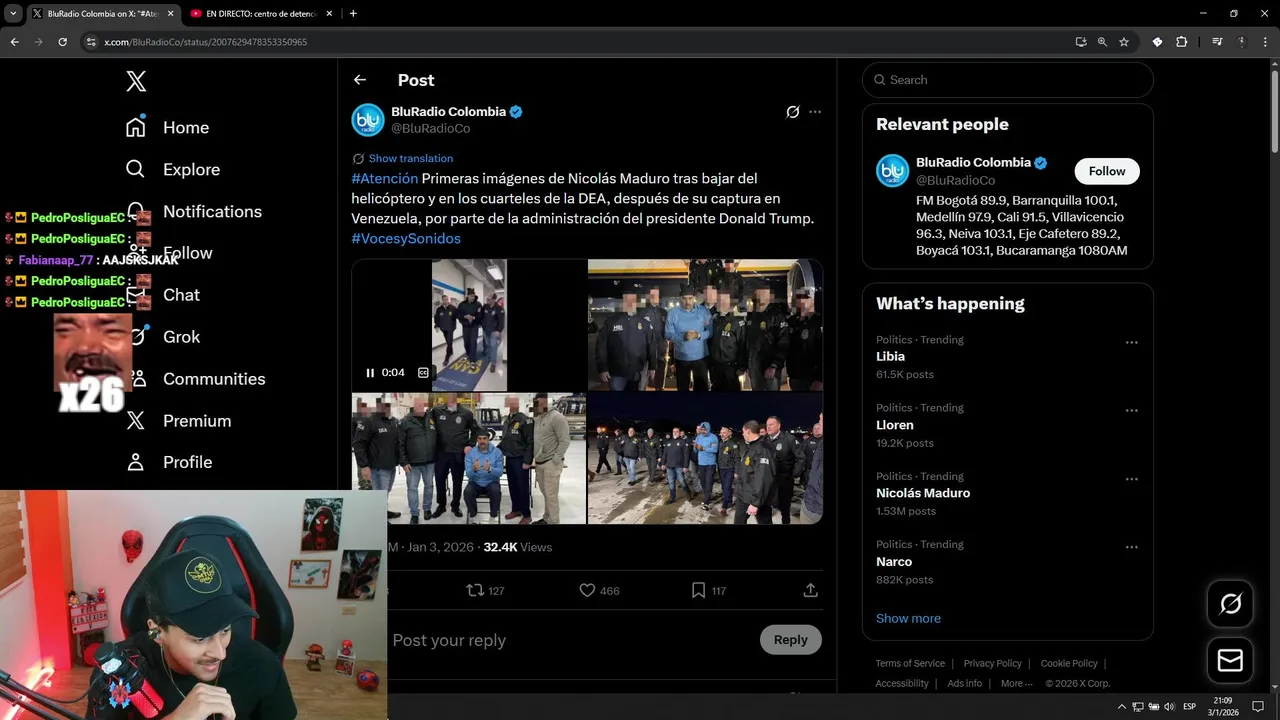This screenshot has width=1280, height=720.
Task: Click the back arrow beside Post heading
Action: 360,80
